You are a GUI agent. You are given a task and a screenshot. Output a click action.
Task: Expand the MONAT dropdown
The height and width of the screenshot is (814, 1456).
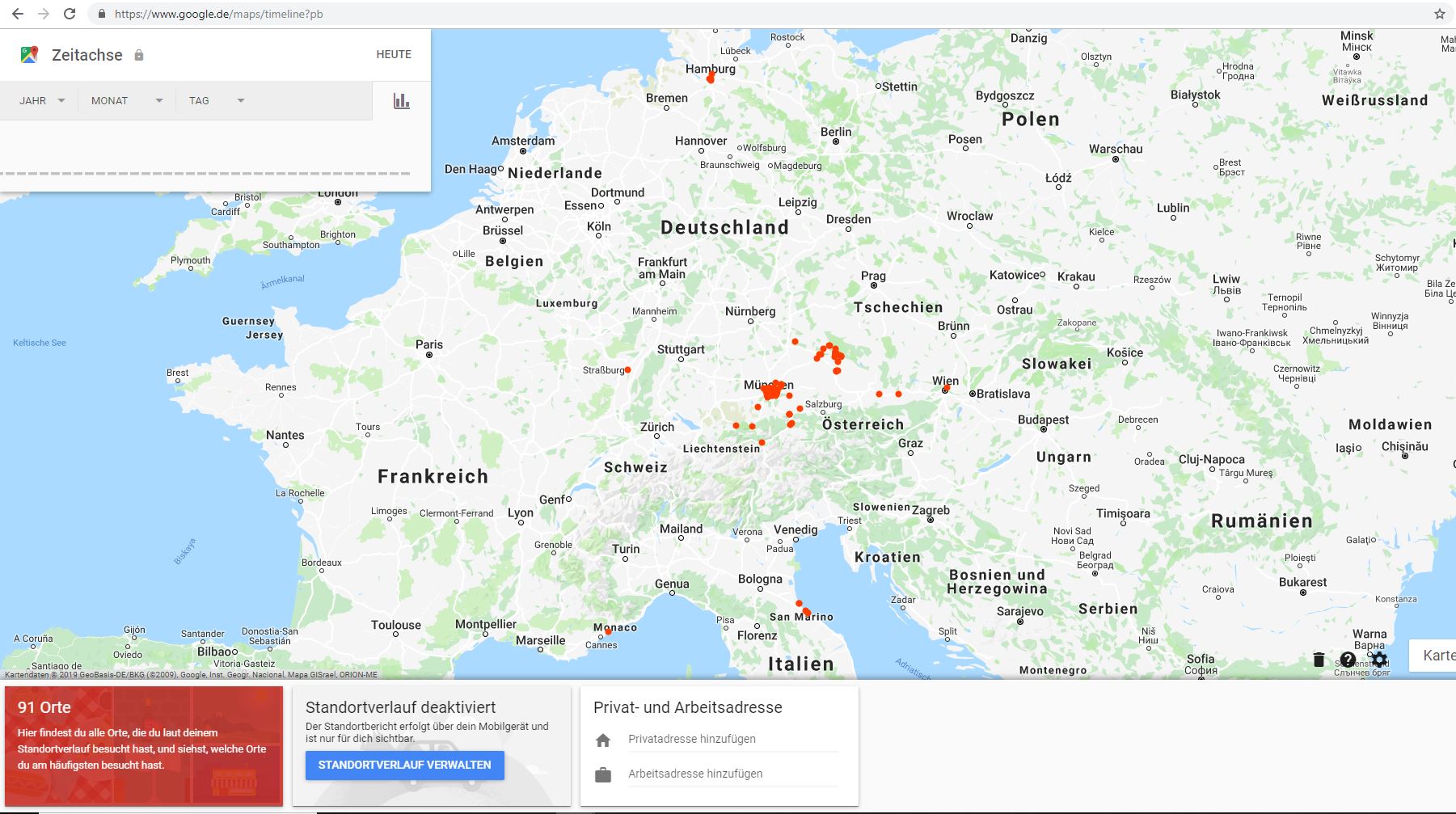[x=127, y=101]
